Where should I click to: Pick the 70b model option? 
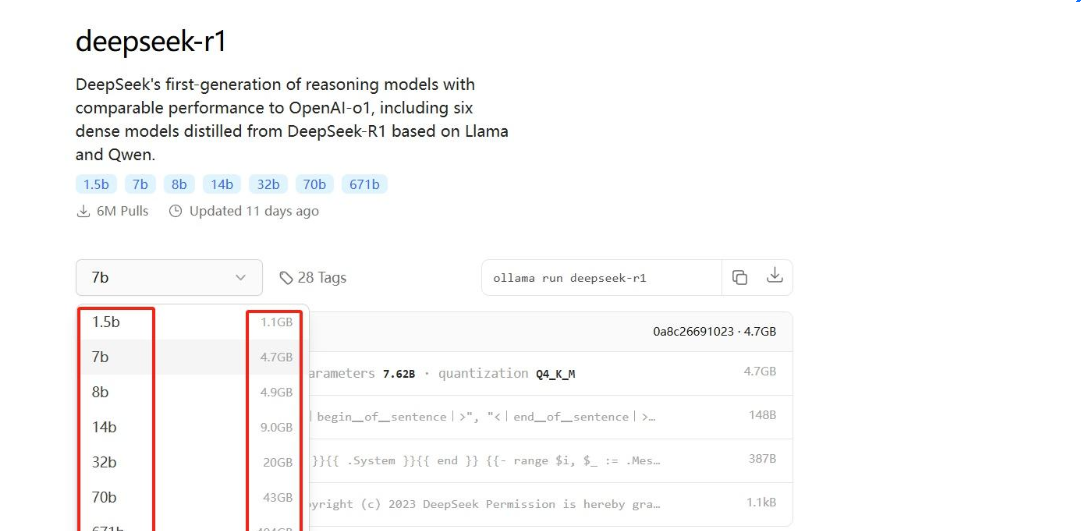[x=192, y=497]
